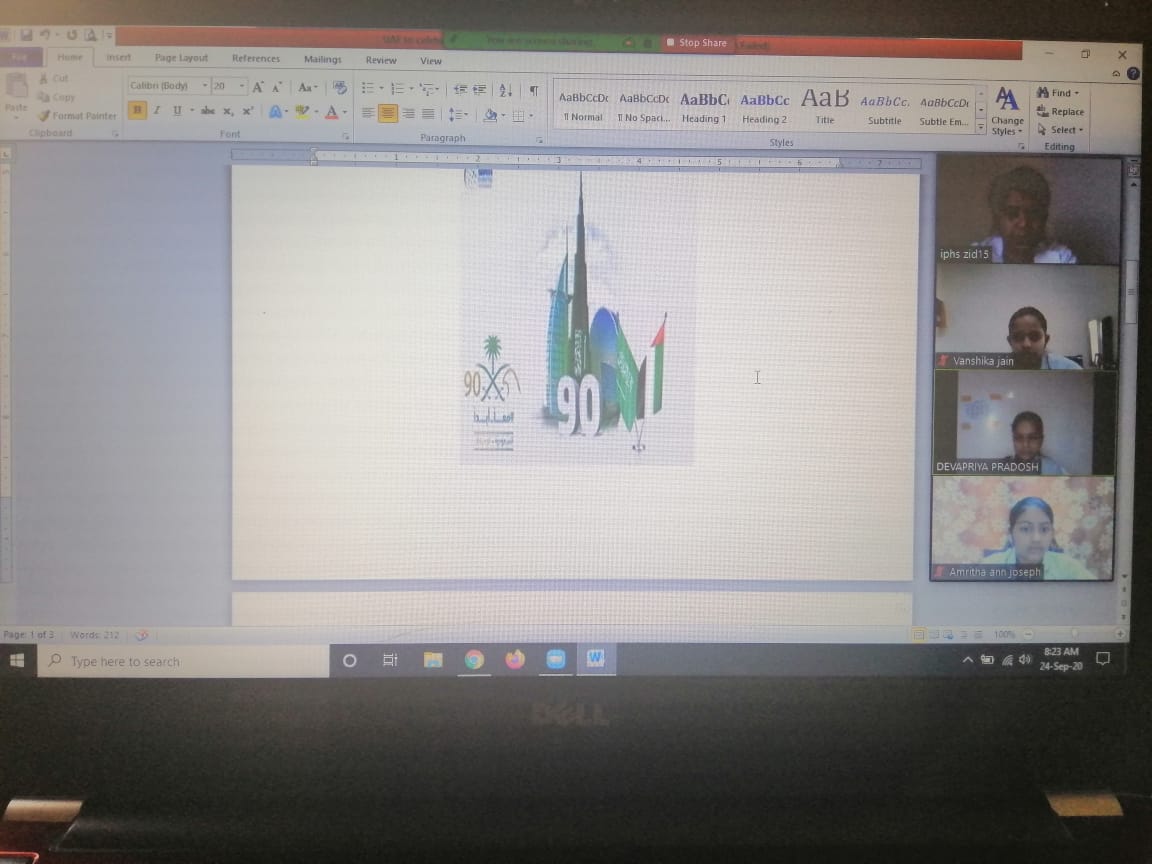The height and width of the screenshot is (864, 1152).
Task: Open the notification center icon
Action: coord(1103,659)
